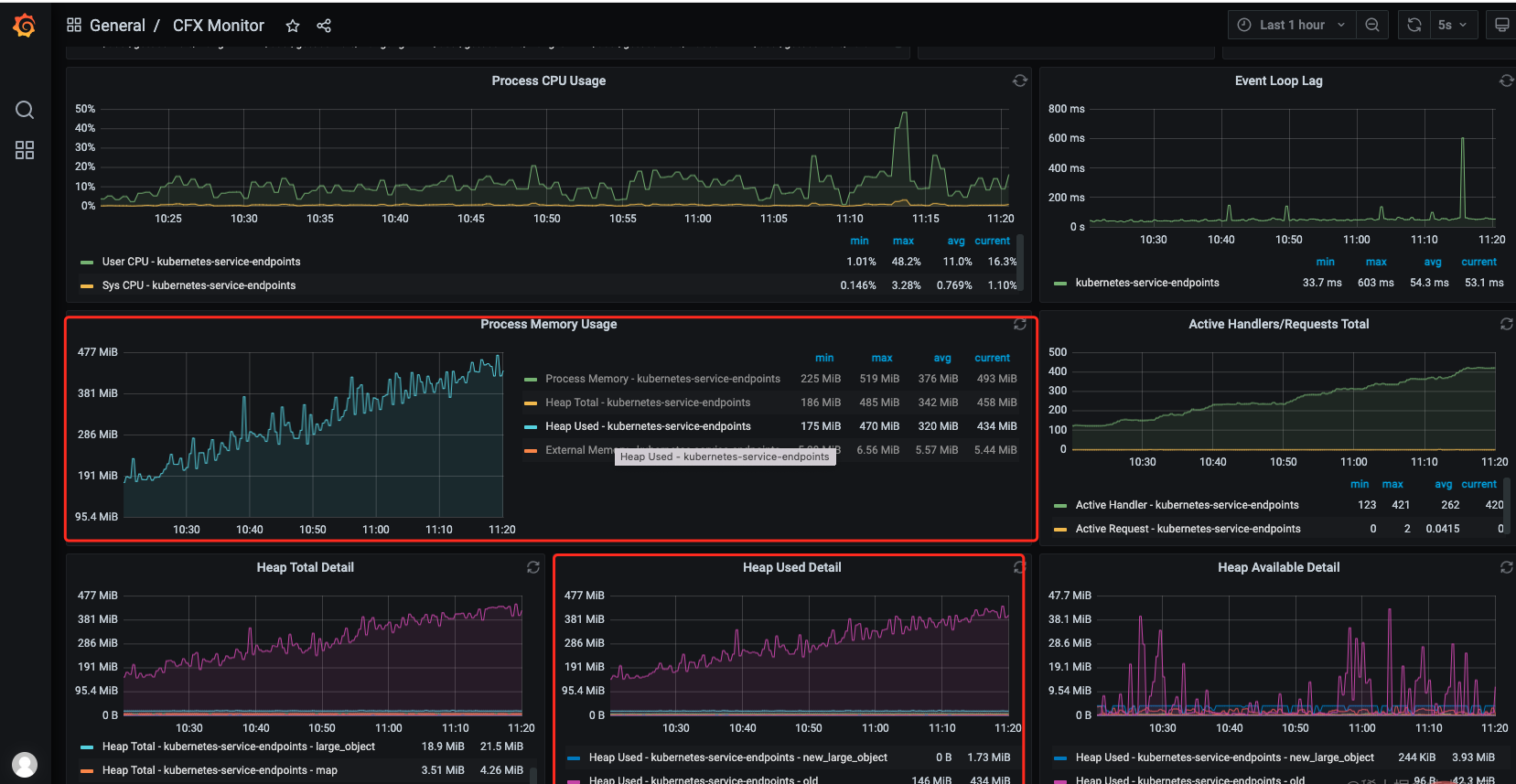Image resolution: width=1516 pixels, height=784 pixels.
Task: Open the sidebar search icon
Action: coord(25,110)
